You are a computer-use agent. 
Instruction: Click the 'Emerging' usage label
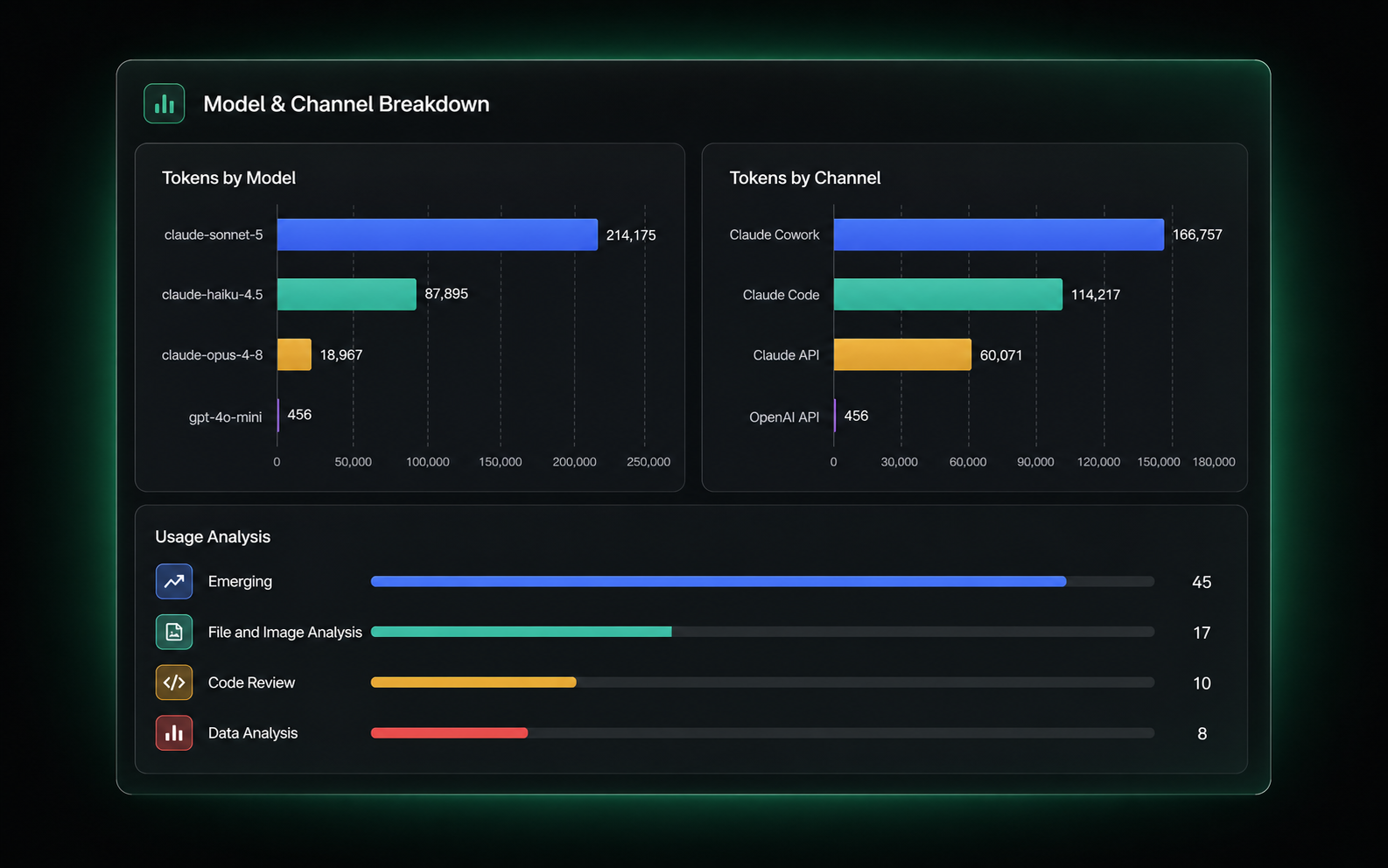click(240, 581)
